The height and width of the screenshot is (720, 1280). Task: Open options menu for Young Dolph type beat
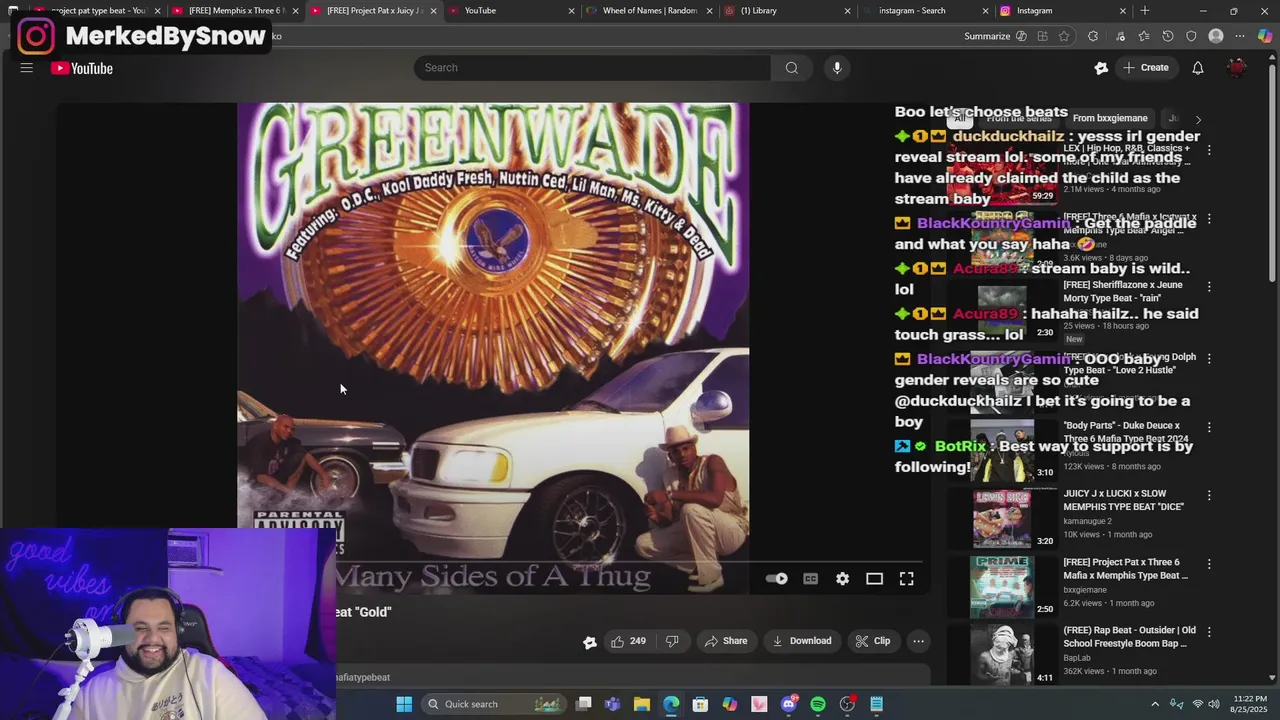[1209, 358]
